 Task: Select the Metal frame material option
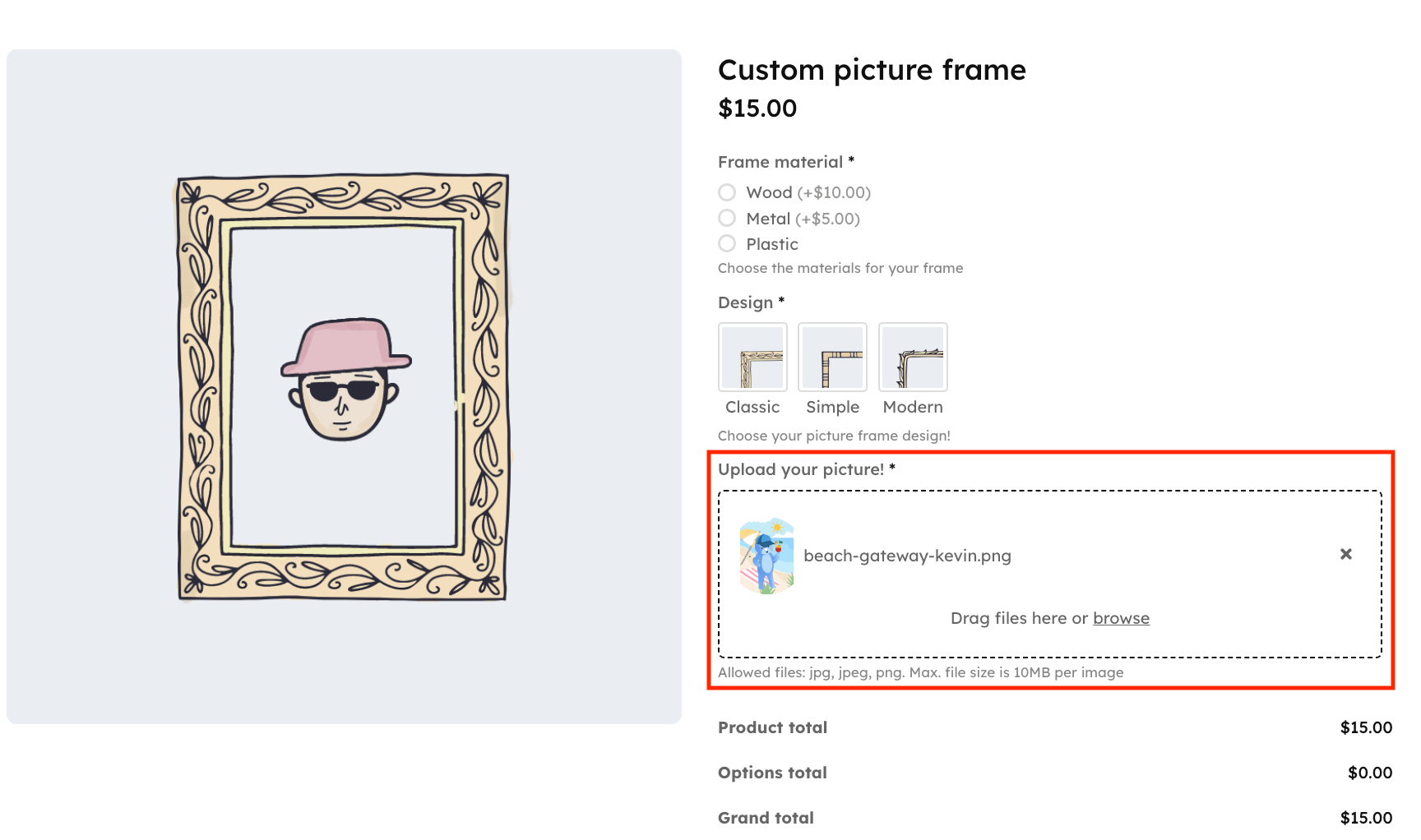[727, 218]
